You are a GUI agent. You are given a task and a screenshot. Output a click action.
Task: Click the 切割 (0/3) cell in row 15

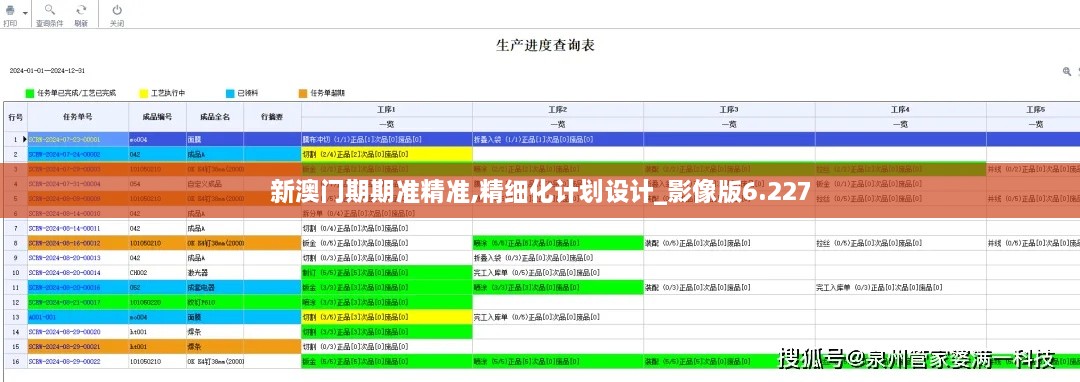click(386, 346)
